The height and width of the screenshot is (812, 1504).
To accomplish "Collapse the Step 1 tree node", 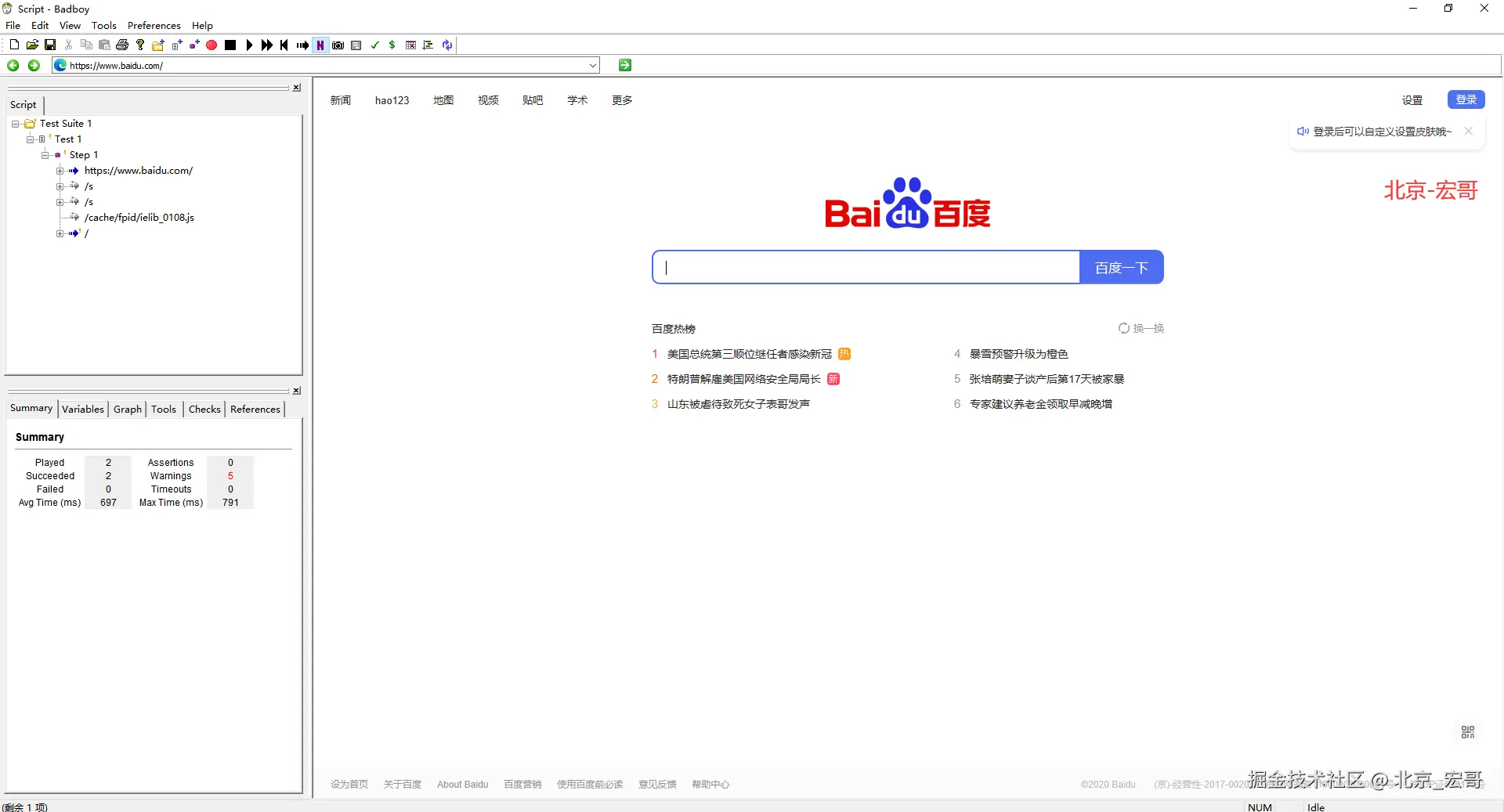I will (45, 155).
